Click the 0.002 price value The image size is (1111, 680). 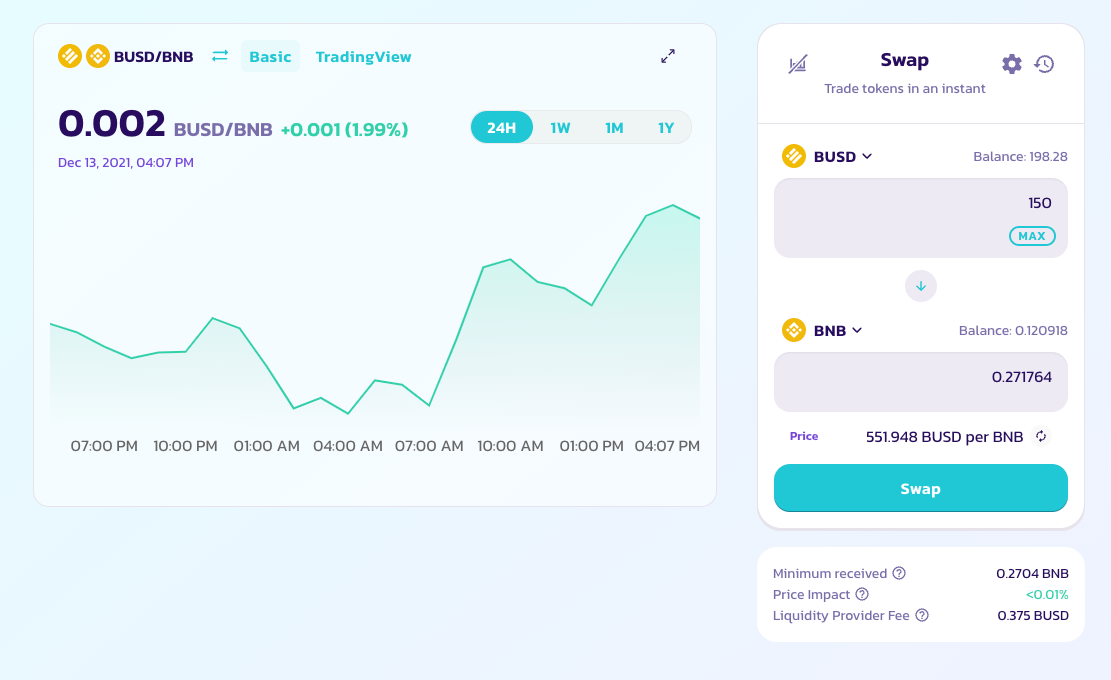pyautogui.click(x=112, y=124)
